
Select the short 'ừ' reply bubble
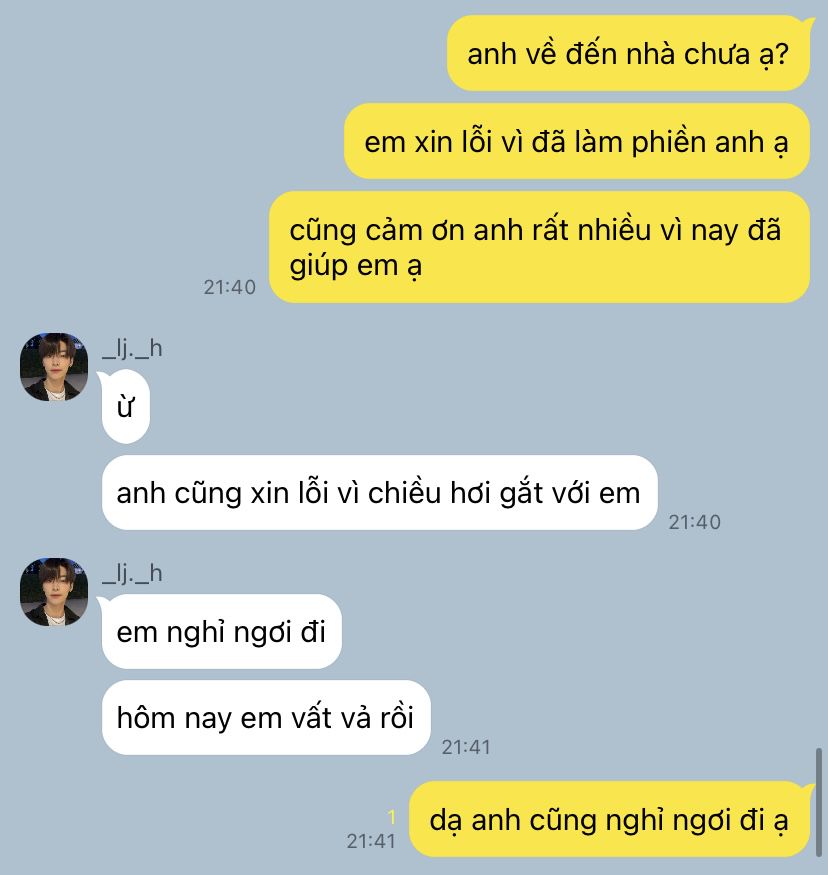126,407
